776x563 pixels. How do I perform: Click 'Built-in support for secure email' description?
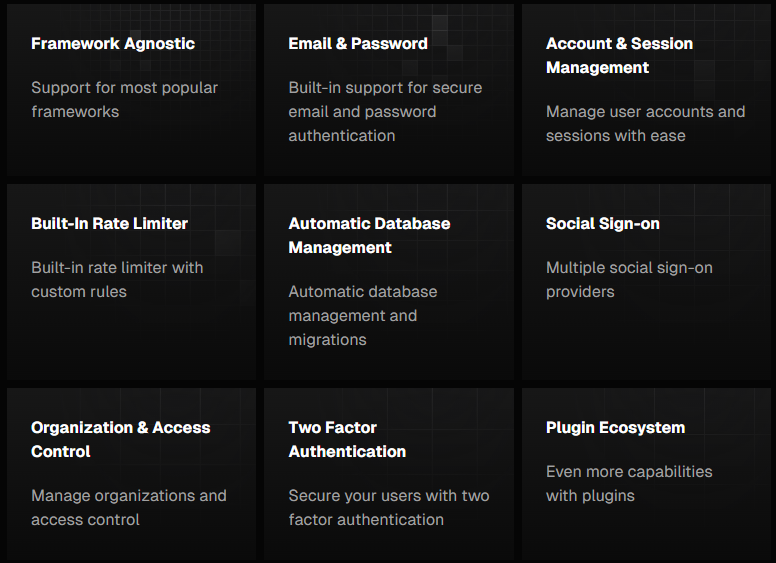click(x=385, y=111)
